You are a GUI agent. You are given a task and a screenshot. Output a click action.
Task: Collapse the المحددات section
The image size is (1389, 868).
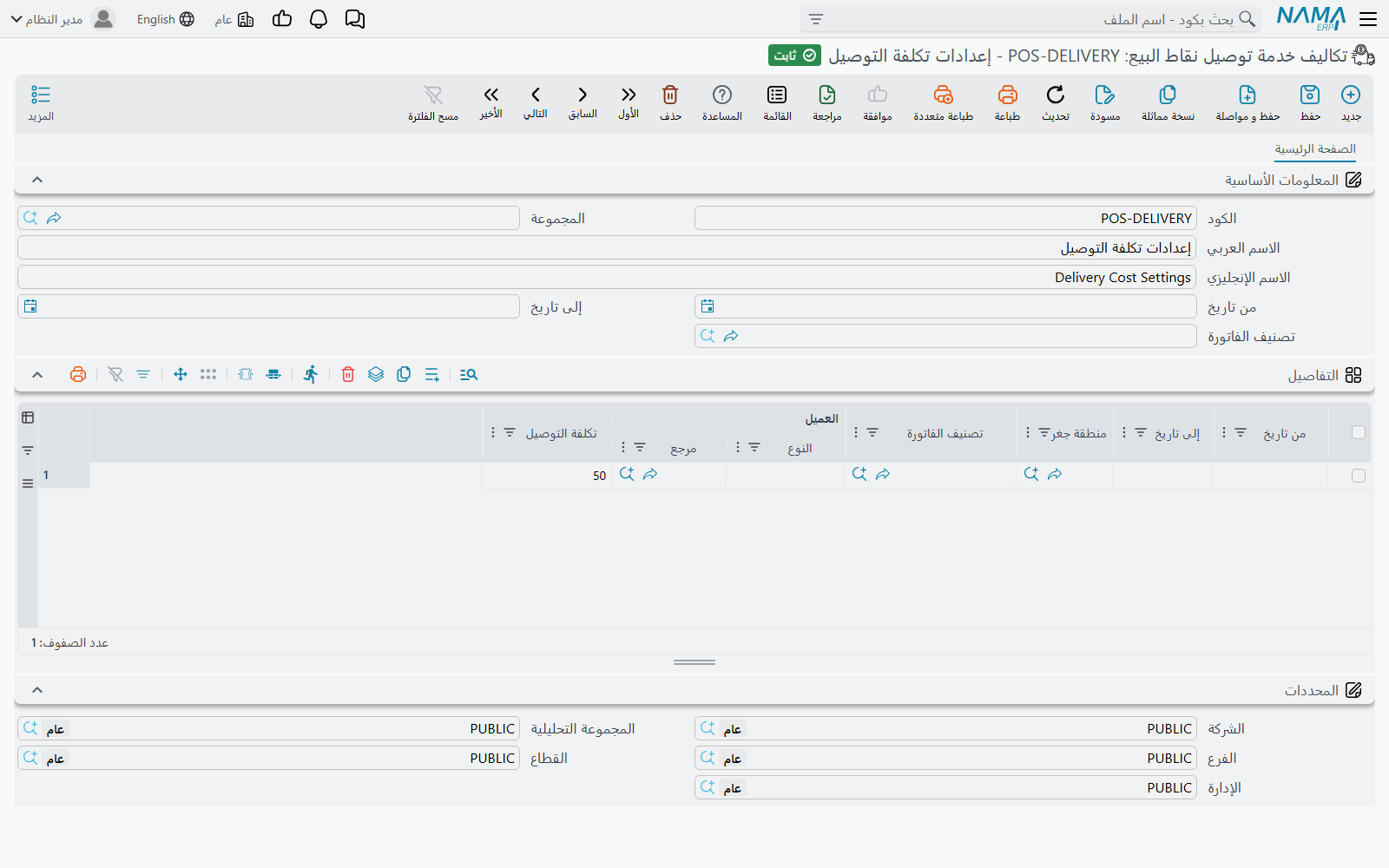click(37, 690)
